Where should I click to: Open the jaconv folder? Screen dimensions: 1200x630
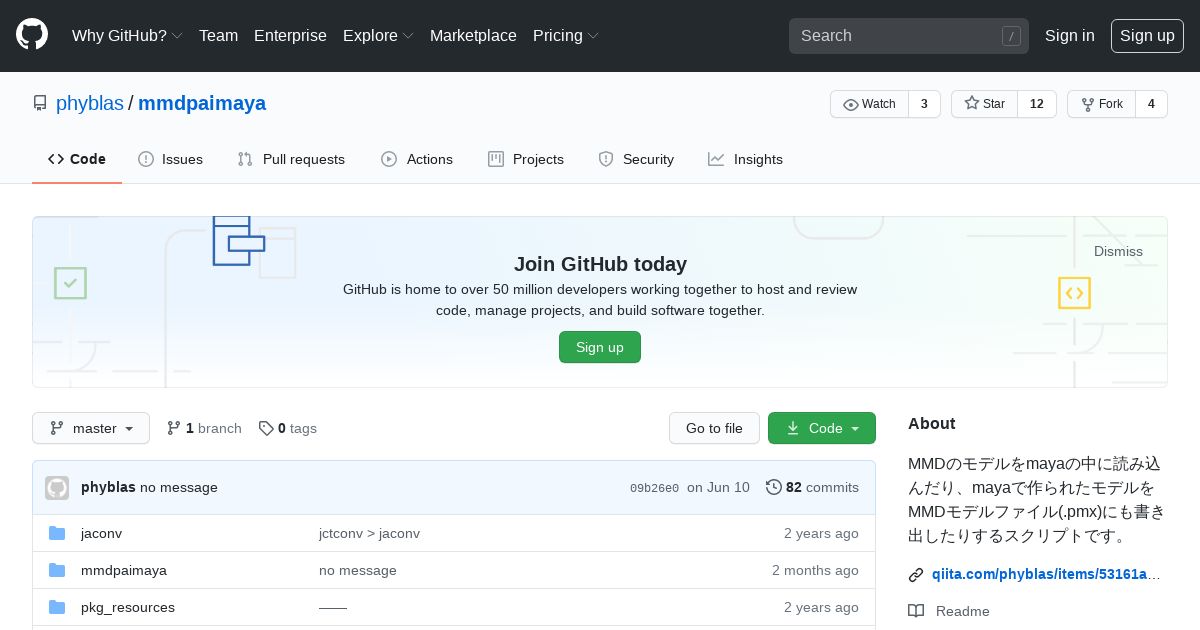[x=101, y=533]
